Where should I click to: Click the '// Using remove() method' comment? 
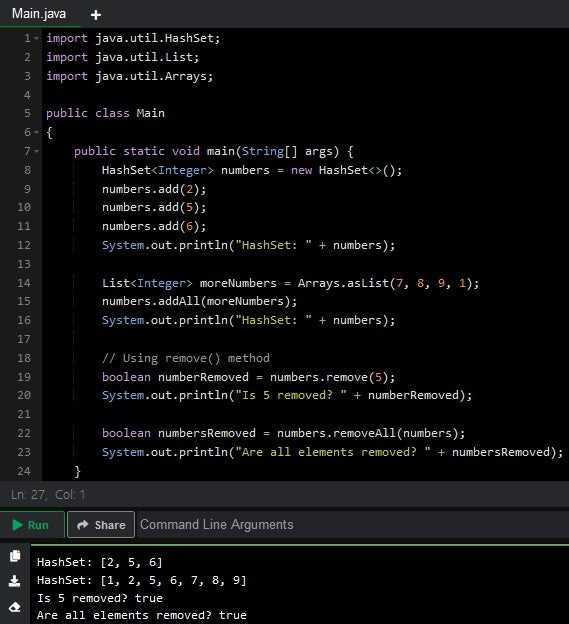[186, 358]
